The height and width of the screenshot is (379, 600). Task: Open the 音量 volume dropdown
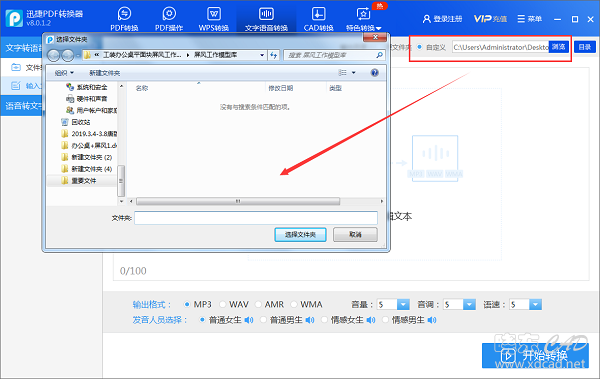(403, 304)
